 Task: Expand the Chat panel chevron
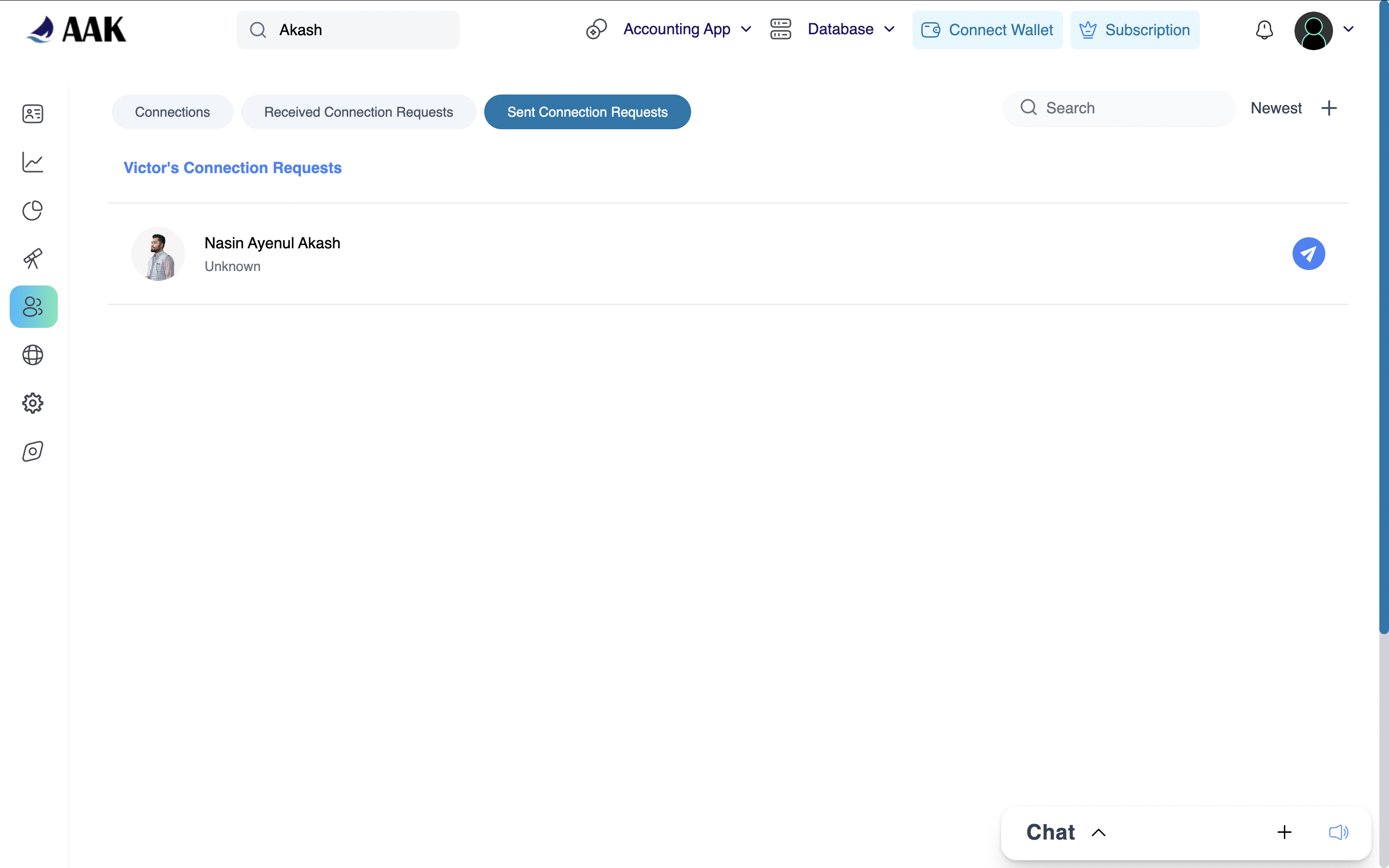coord(1099,832)
